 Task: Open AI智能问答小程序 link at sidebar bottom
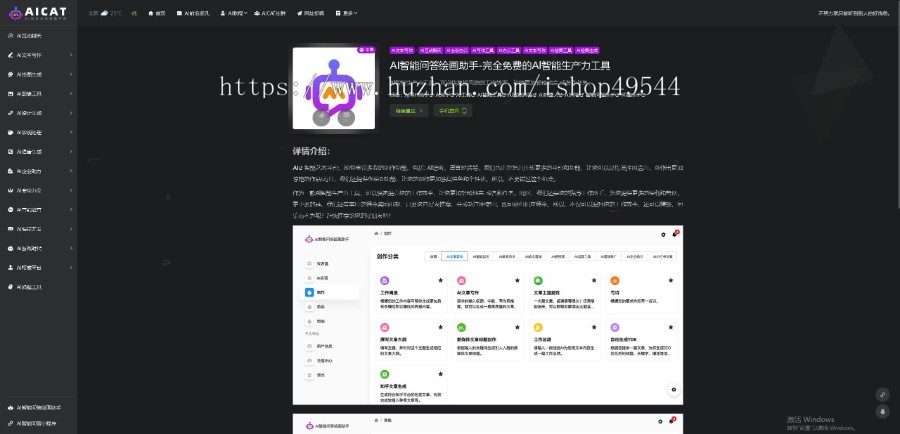[x=36, y=423]
